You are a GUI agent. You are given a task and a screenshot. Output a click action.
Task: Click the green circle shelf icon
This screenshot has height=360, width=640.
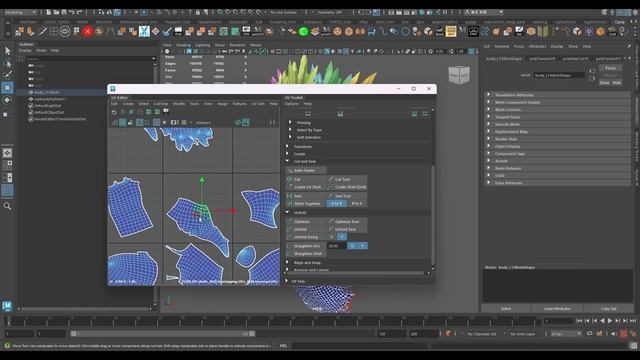click(303, 31)
